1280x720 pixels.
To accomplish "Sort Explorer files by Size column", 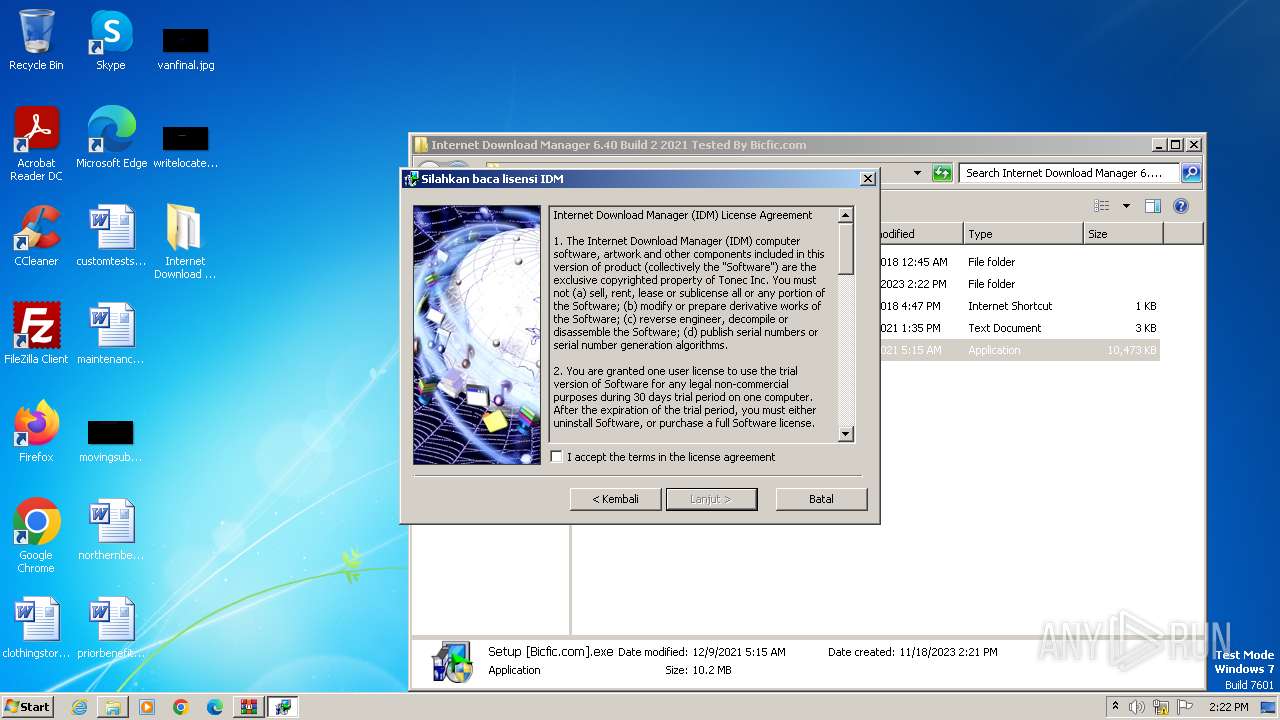I will click(x=1123, y=234).
